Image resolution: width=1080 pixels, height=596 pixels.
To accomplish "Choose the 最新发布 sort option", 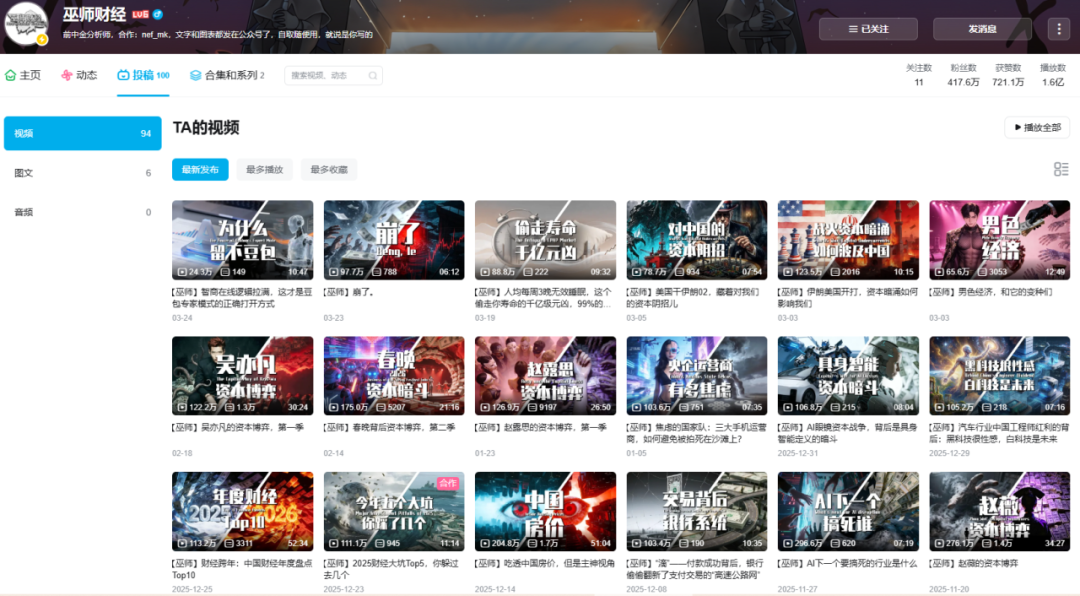I will click(200, 170).
